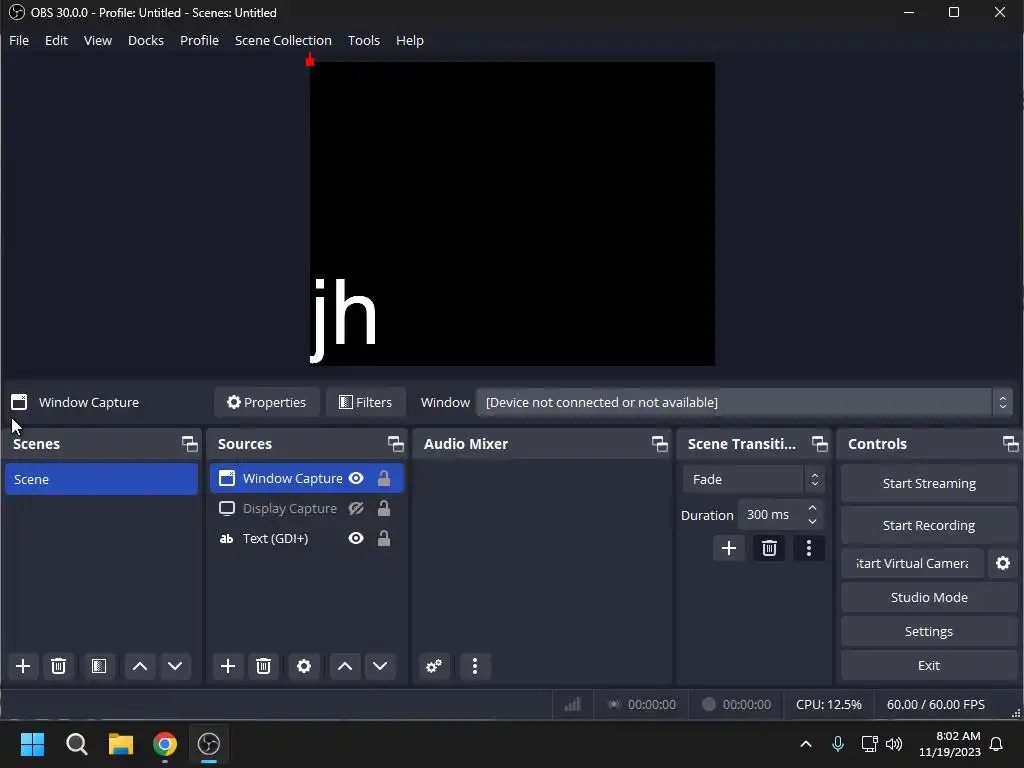Open virtual camera settings gear

coord(1002,563)
